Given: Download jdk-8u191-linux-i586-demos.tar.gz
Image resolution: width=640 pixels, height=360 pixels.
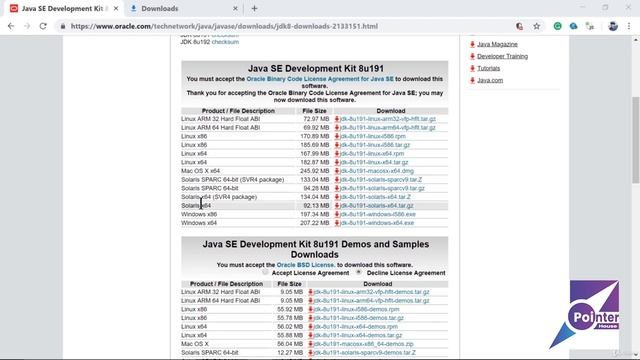Looking at the screenshot, I should point(358,318).
